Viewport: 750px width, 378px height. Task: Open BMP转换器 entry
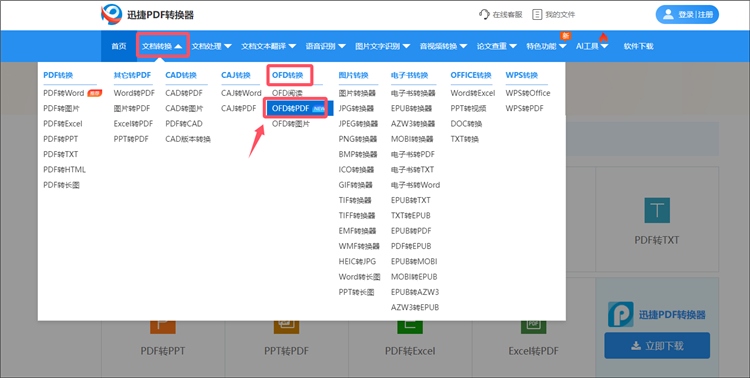pos(358,154)
